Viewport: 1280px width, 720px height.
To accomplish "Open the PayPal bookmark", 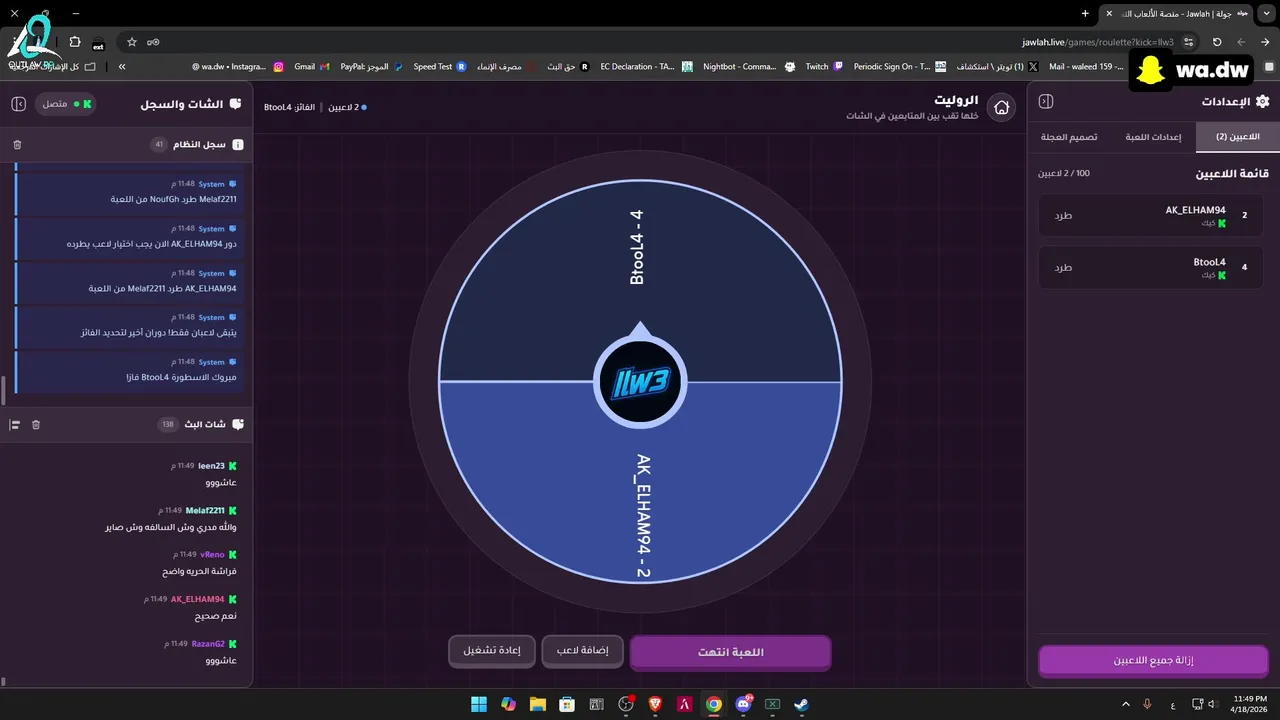I will [372, 66].
